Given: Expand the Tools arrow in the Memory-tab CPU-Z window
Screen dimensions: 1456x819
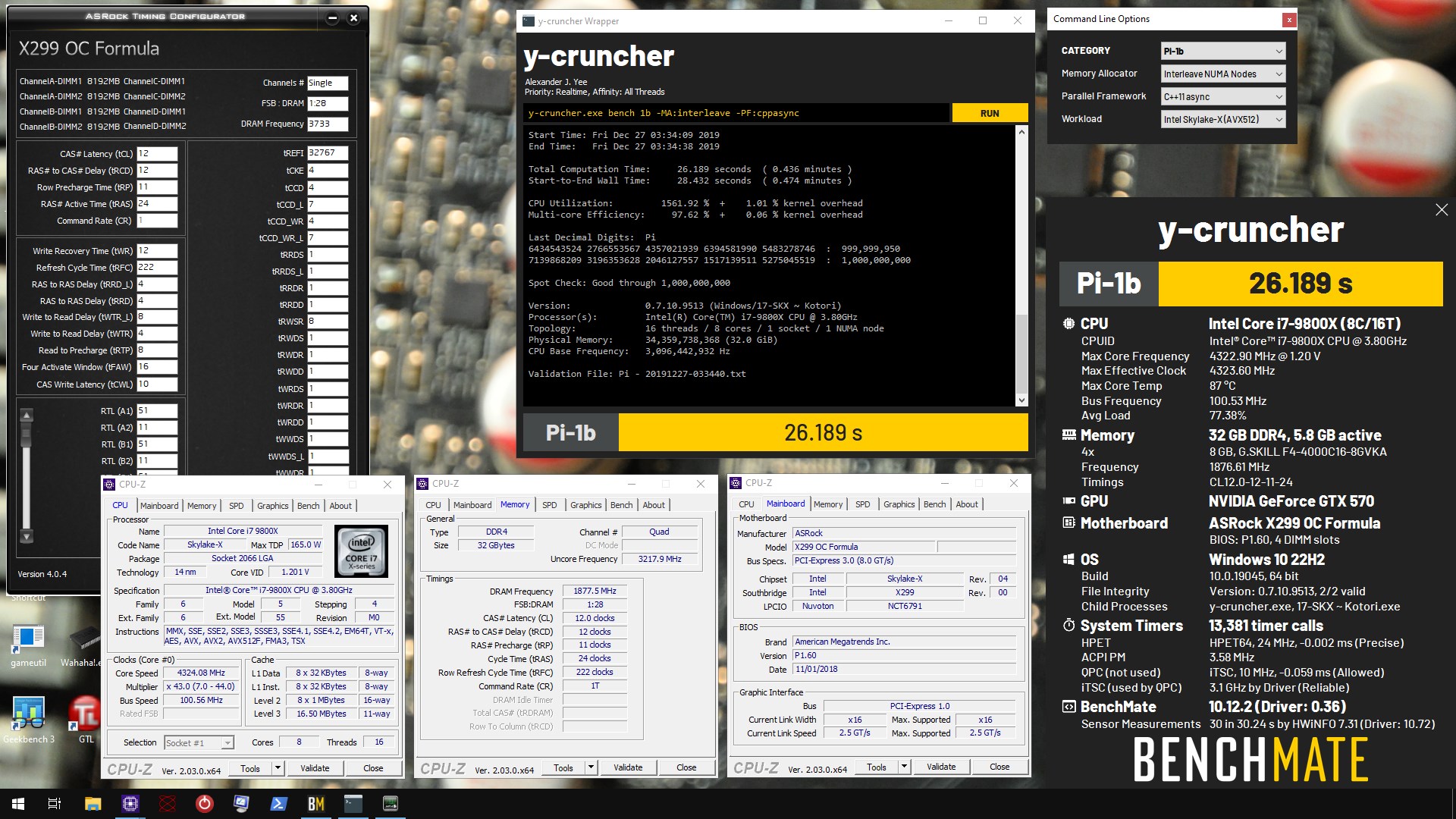Looking at the screenshot, I should [591, 767].
